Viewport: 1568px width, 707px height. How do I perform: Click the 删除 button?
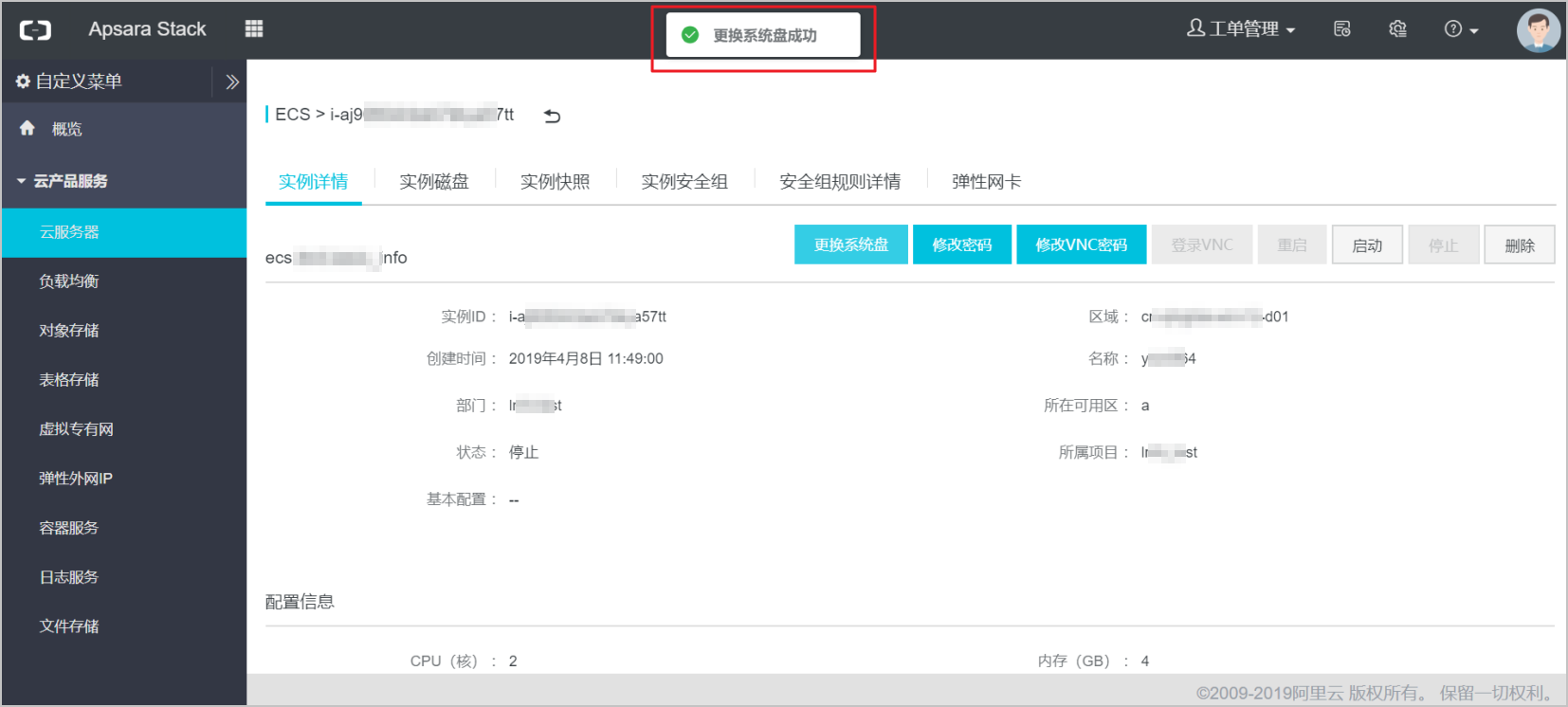1520,245
